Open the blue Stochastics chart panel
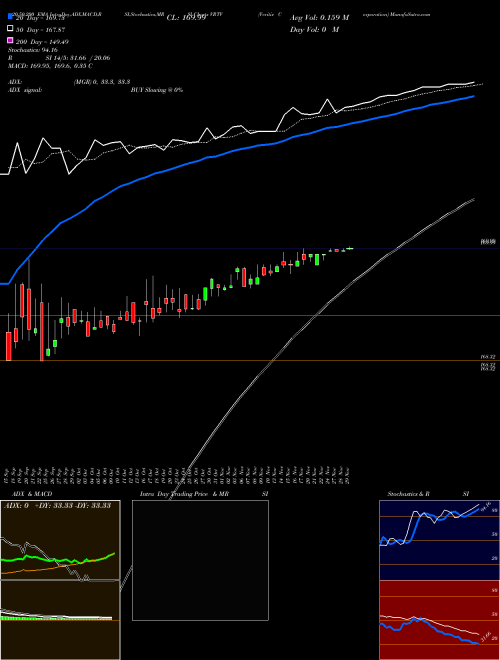The image size is (500, 660). point(439,540)
